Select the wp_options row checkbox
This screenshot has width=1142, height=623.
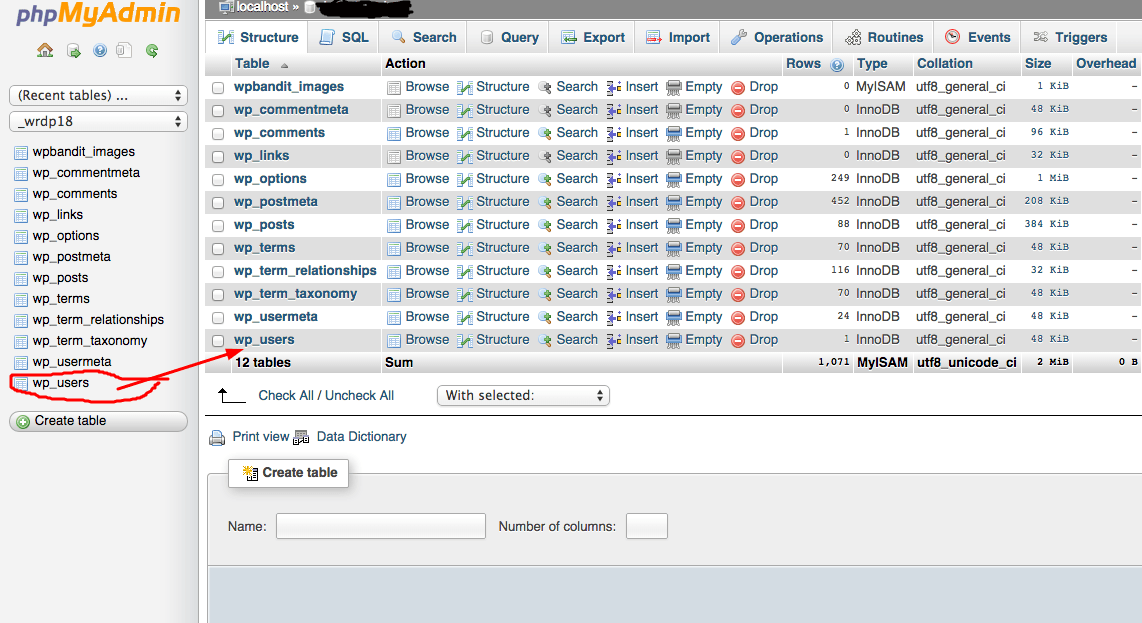[218, 179]
